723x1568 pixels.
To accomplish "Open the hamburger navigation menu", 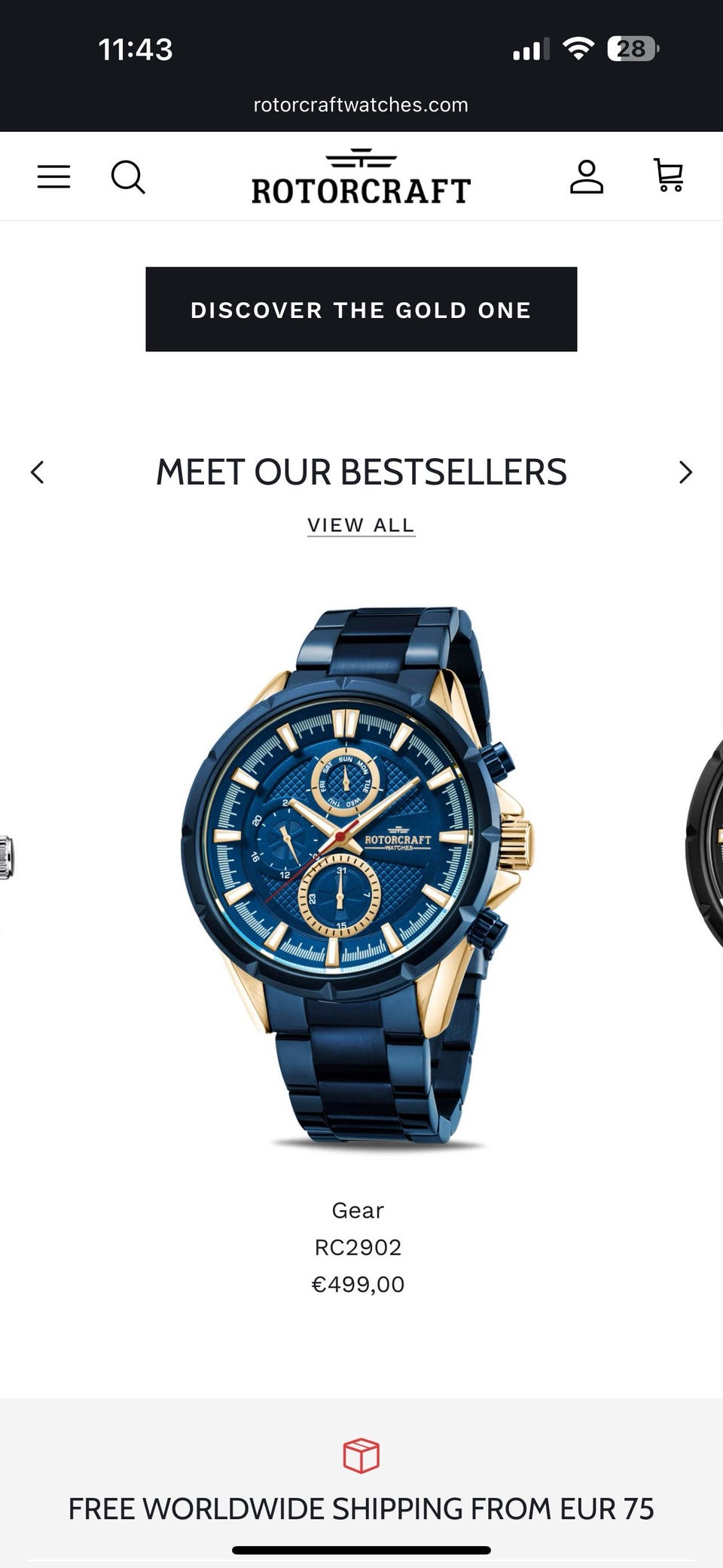I will tap(53, 177).
